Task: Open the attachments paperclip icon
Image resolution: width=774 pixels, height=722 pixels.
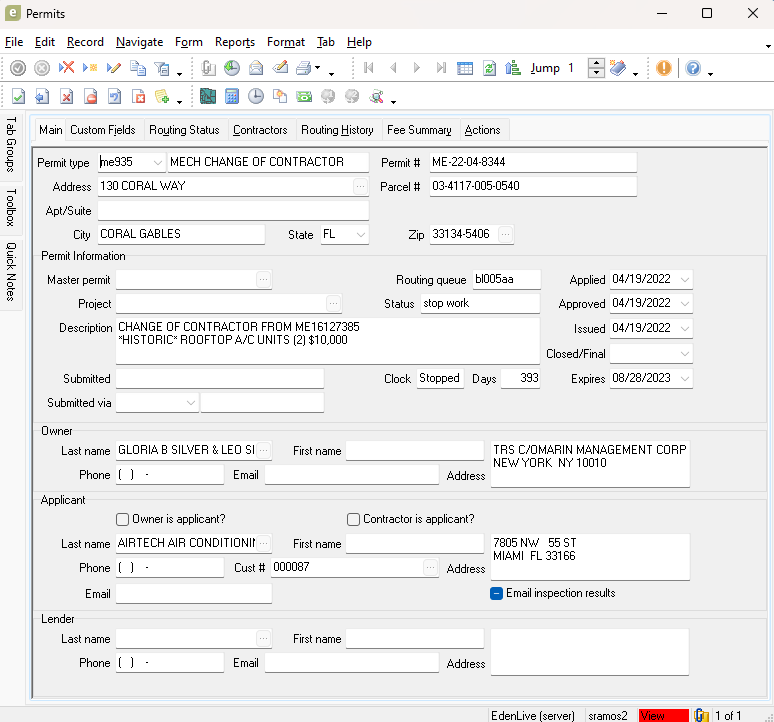Action: [x=208, y=68]
